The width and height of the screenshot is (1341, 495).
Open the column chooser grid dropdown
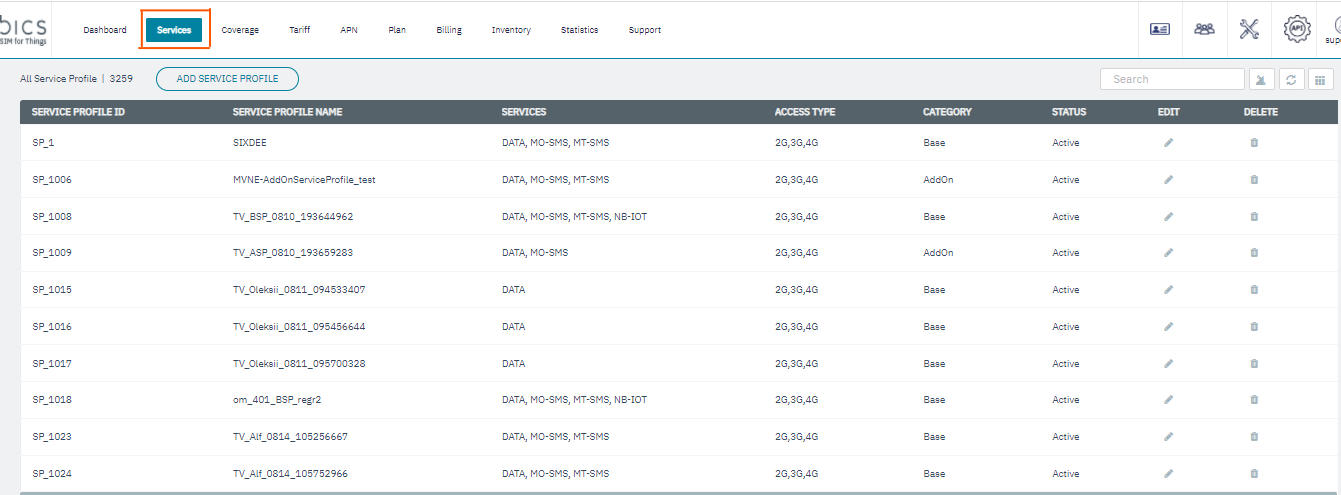pyautogui.click(x=1320, y=79)
